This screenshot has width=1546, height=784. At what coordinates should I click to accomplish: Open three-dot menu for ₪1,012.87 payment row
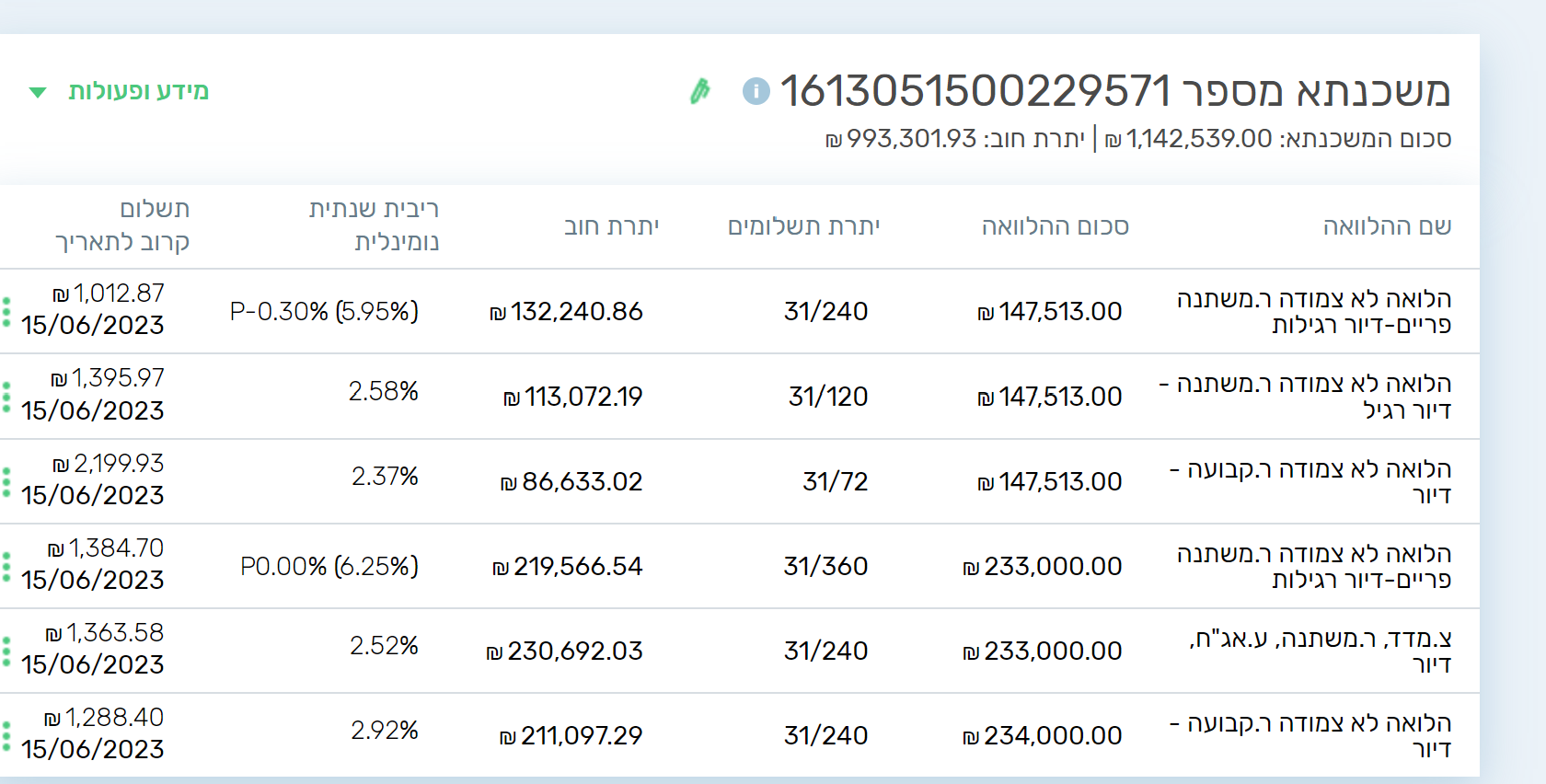tap(6, 312)
